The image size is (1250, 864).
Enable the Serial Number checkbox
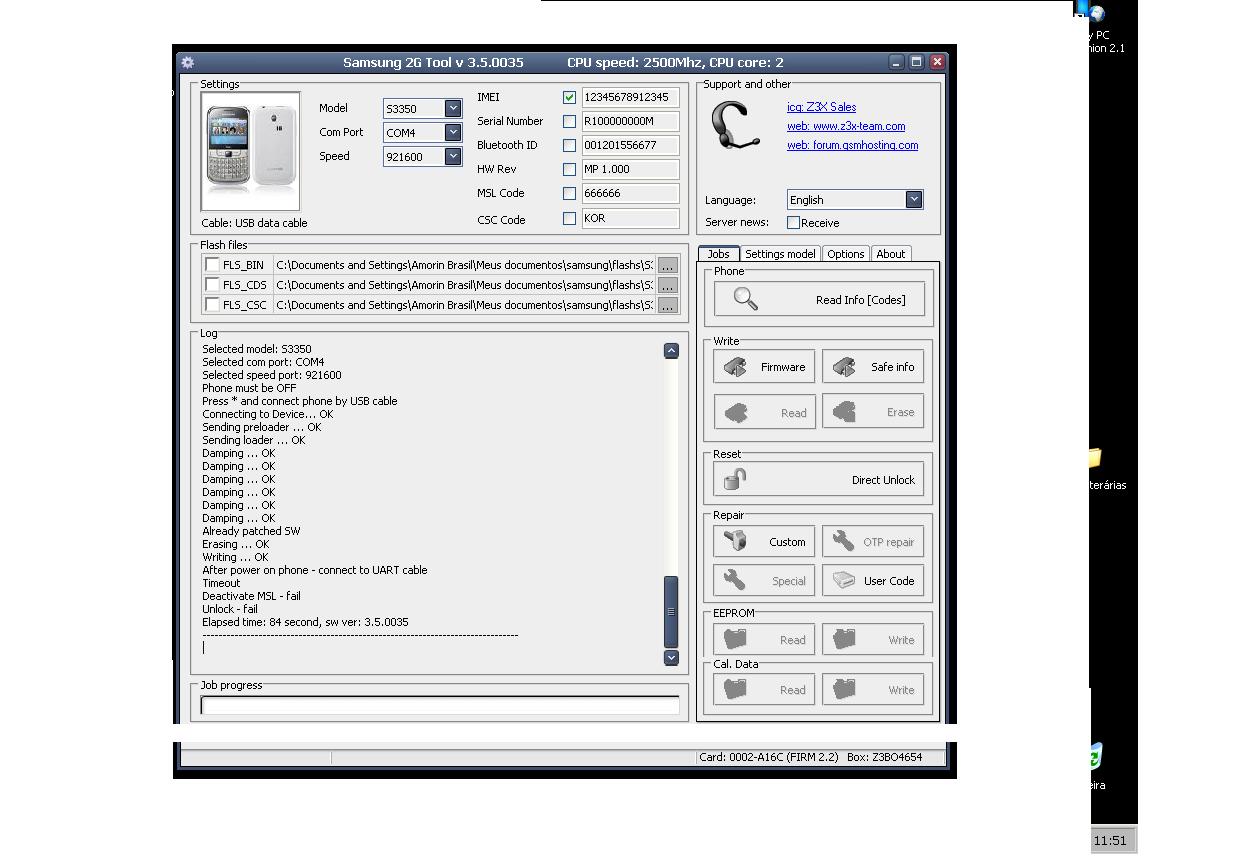point(569,121)
